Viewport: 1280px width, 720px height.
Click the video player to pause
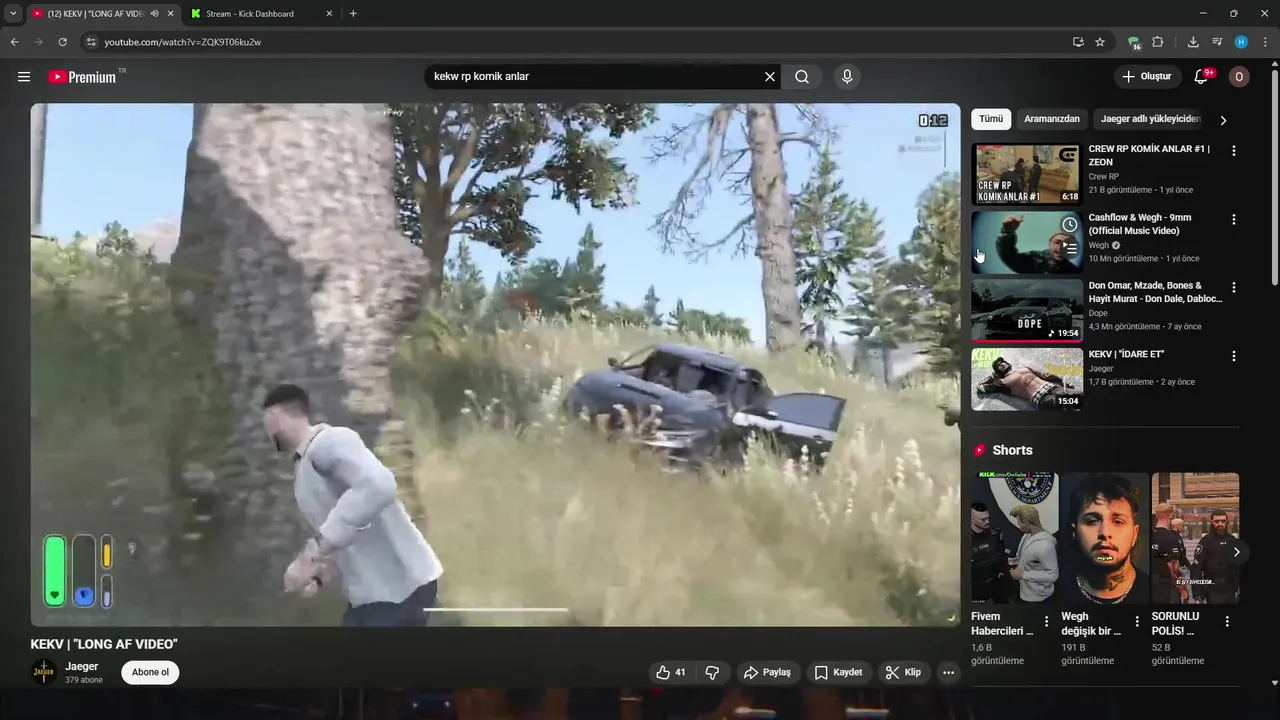(495, 365)
